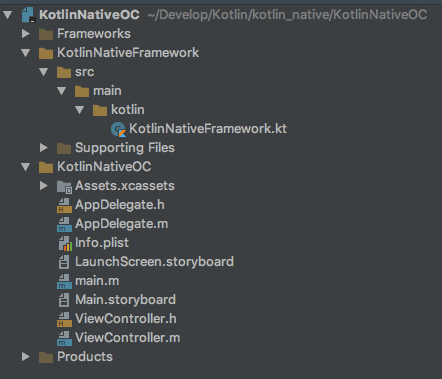
Task: Collapse the KotlinNativeOC group folder
Action: pyautogui.click(x=26, y=167)
